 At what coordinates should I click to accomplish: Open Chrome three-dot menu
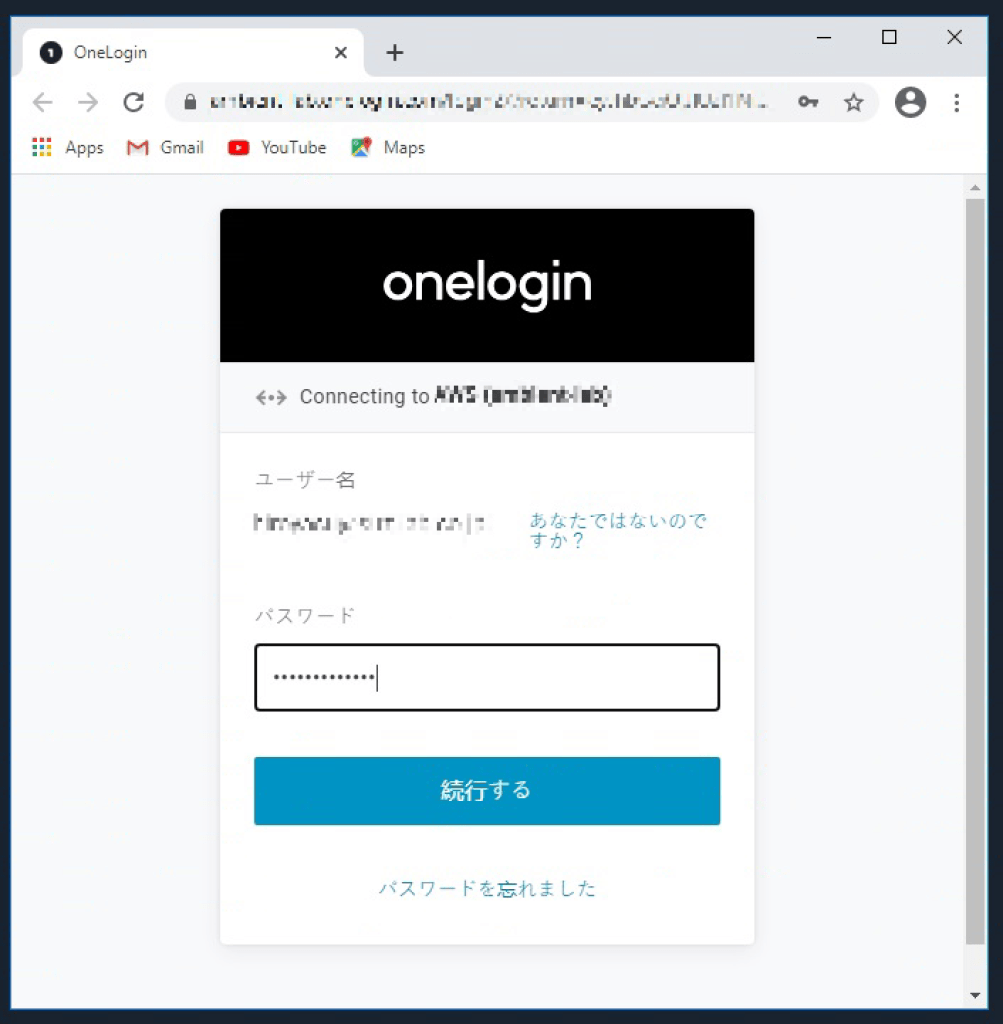(x=957, y=103)
